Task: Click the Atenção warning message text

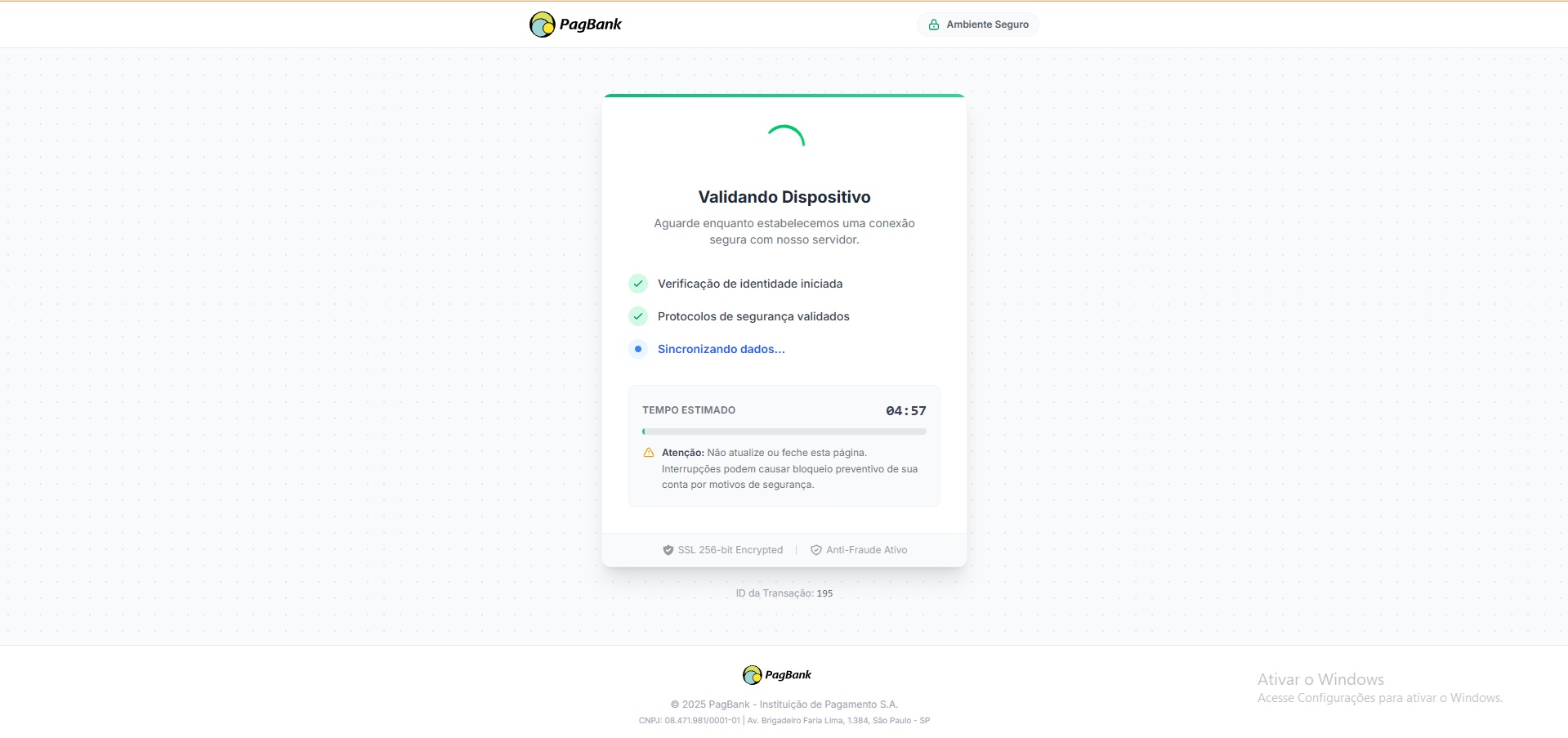Action: [x=789, y=469]
